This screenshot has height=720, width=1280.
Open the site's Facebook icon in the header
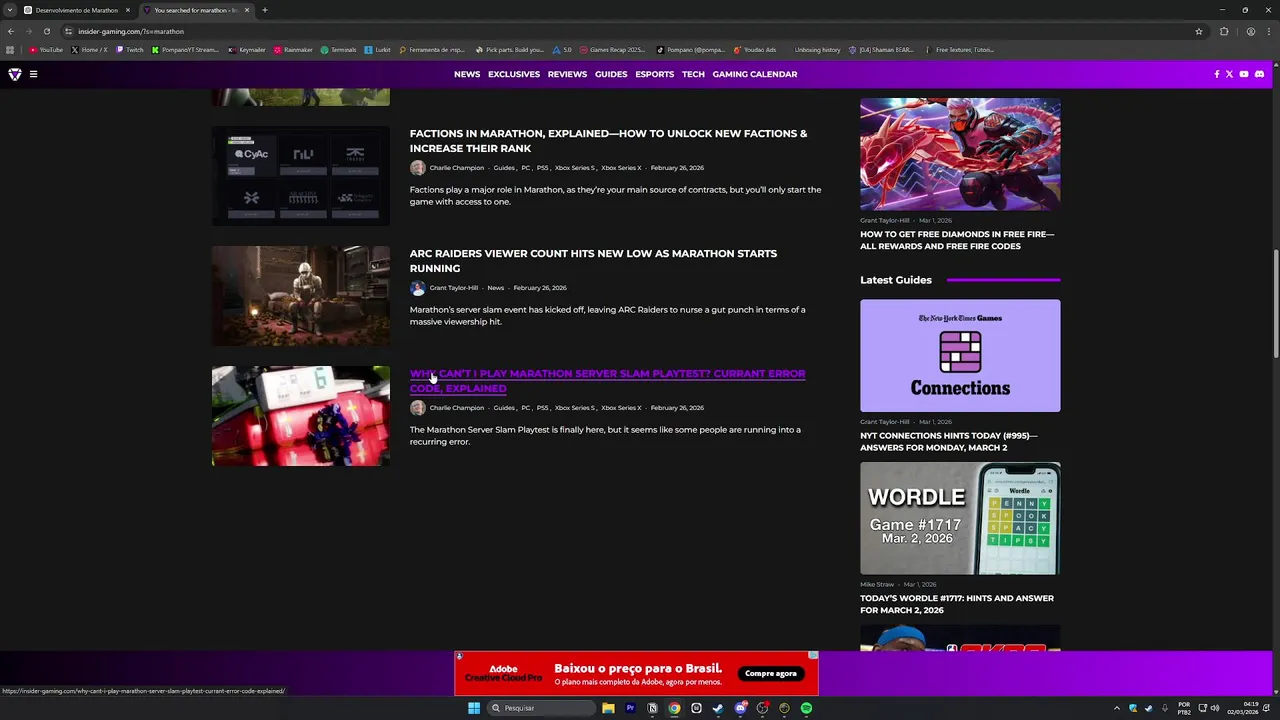(1217, 74)
